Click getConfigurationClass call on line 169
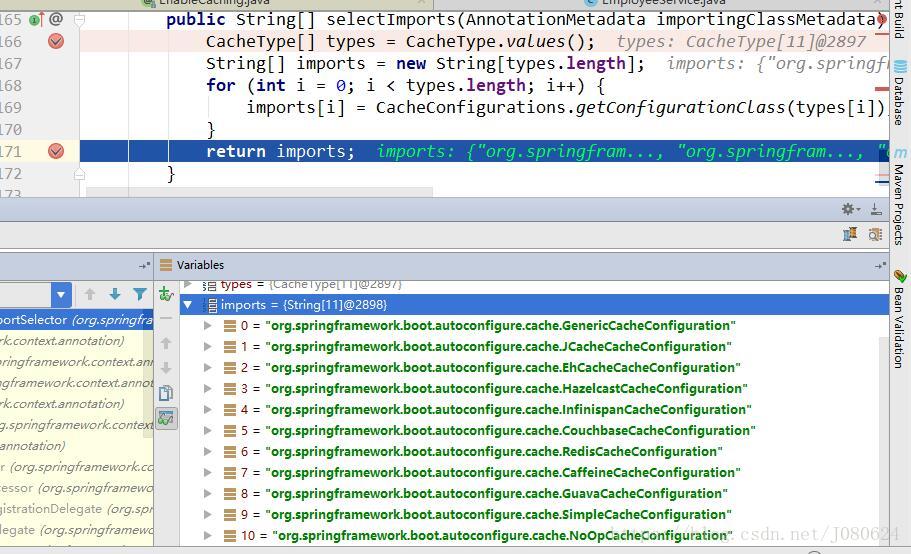Screen dimensions: 911x554 [680, 107]
